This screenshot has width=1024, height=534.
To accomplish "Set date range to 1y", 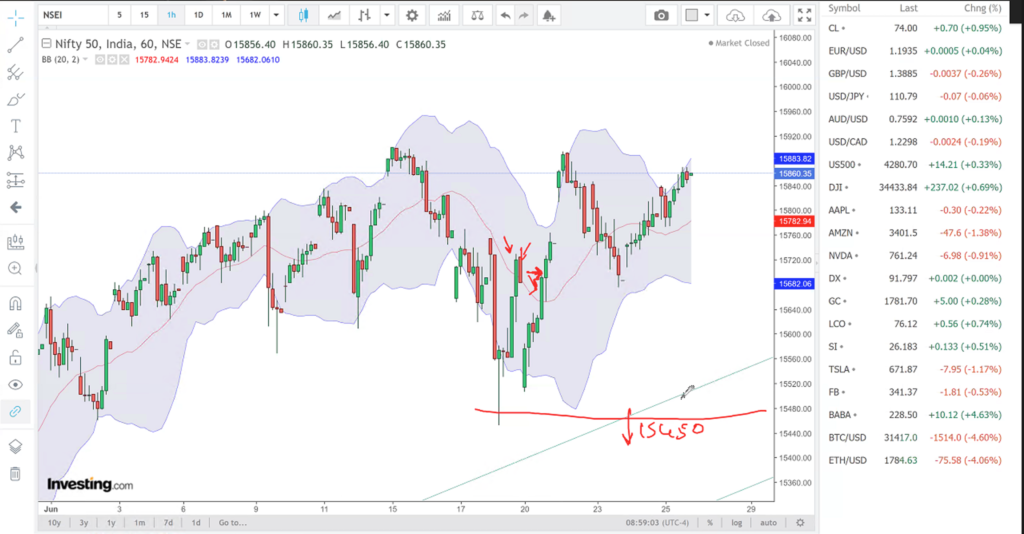I will point(111,522).
